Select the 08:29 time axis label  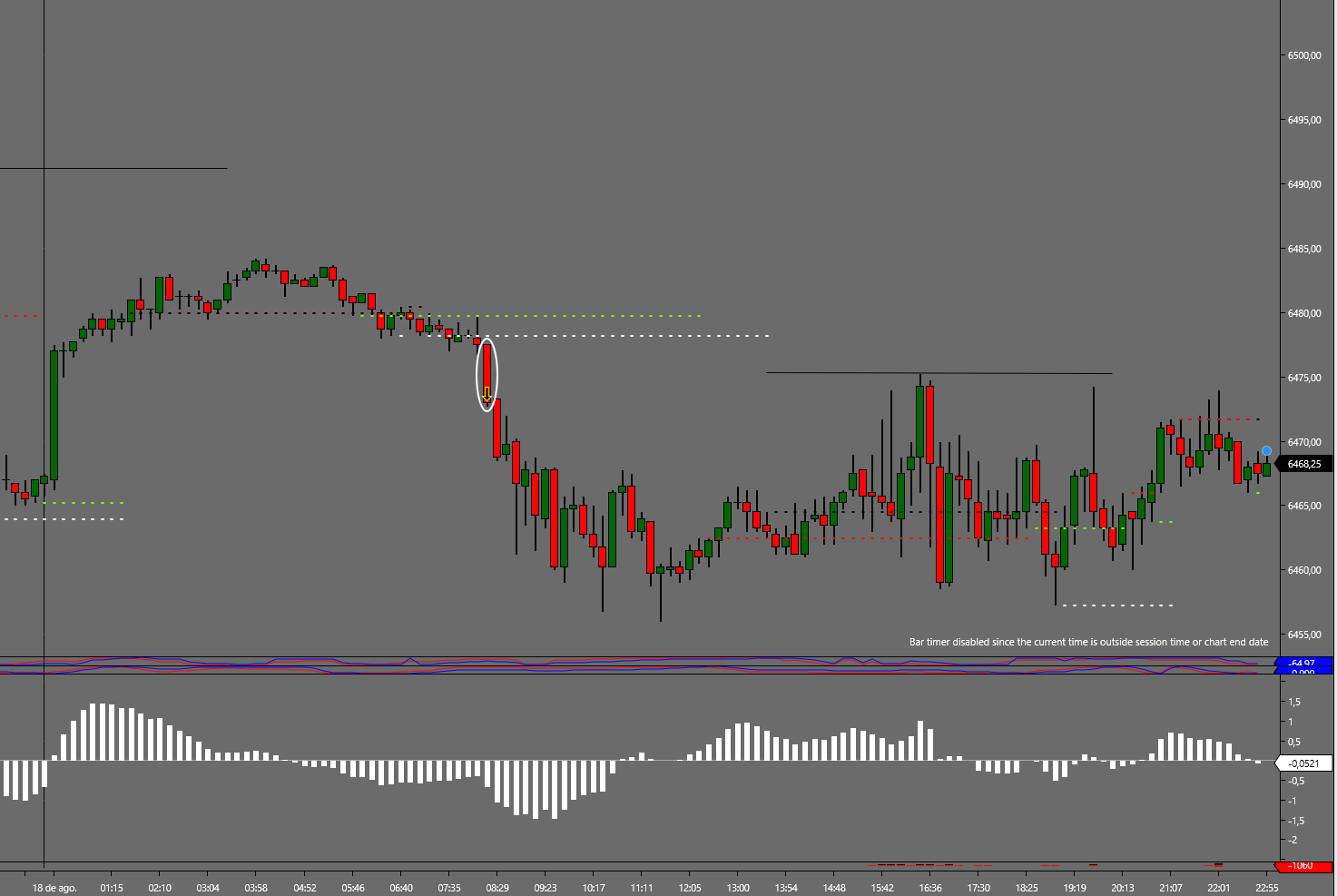pyautogui.click(x=497, y=888)
